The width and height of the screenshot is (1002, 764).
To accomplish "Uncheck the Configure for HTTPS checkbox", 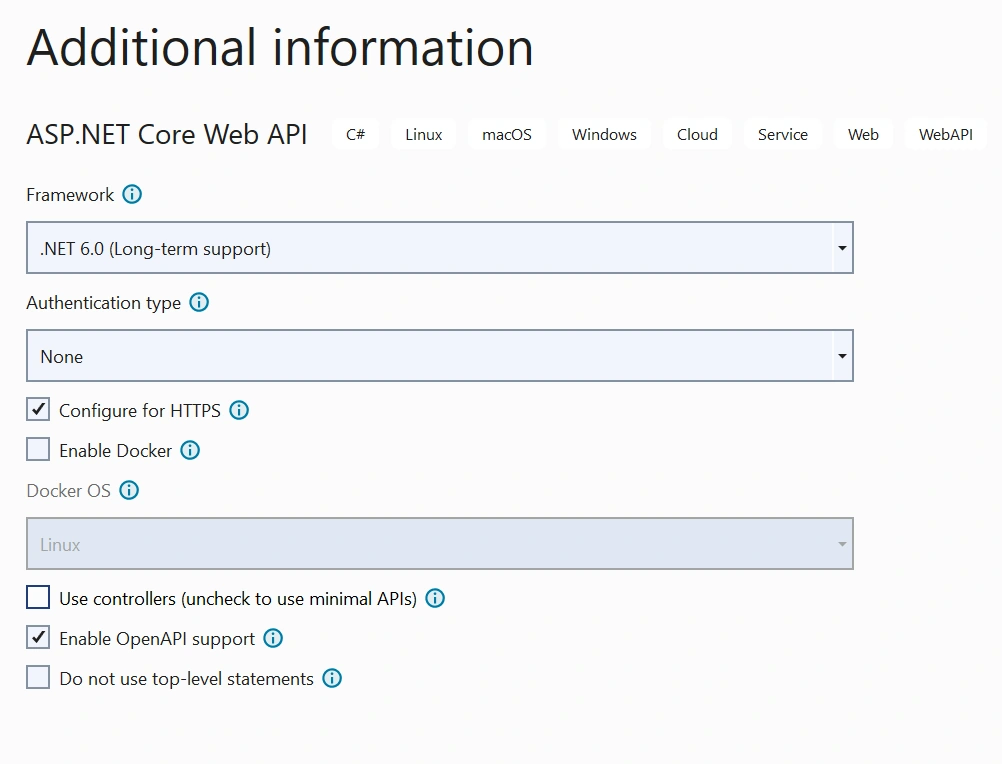I will (38, 409).
